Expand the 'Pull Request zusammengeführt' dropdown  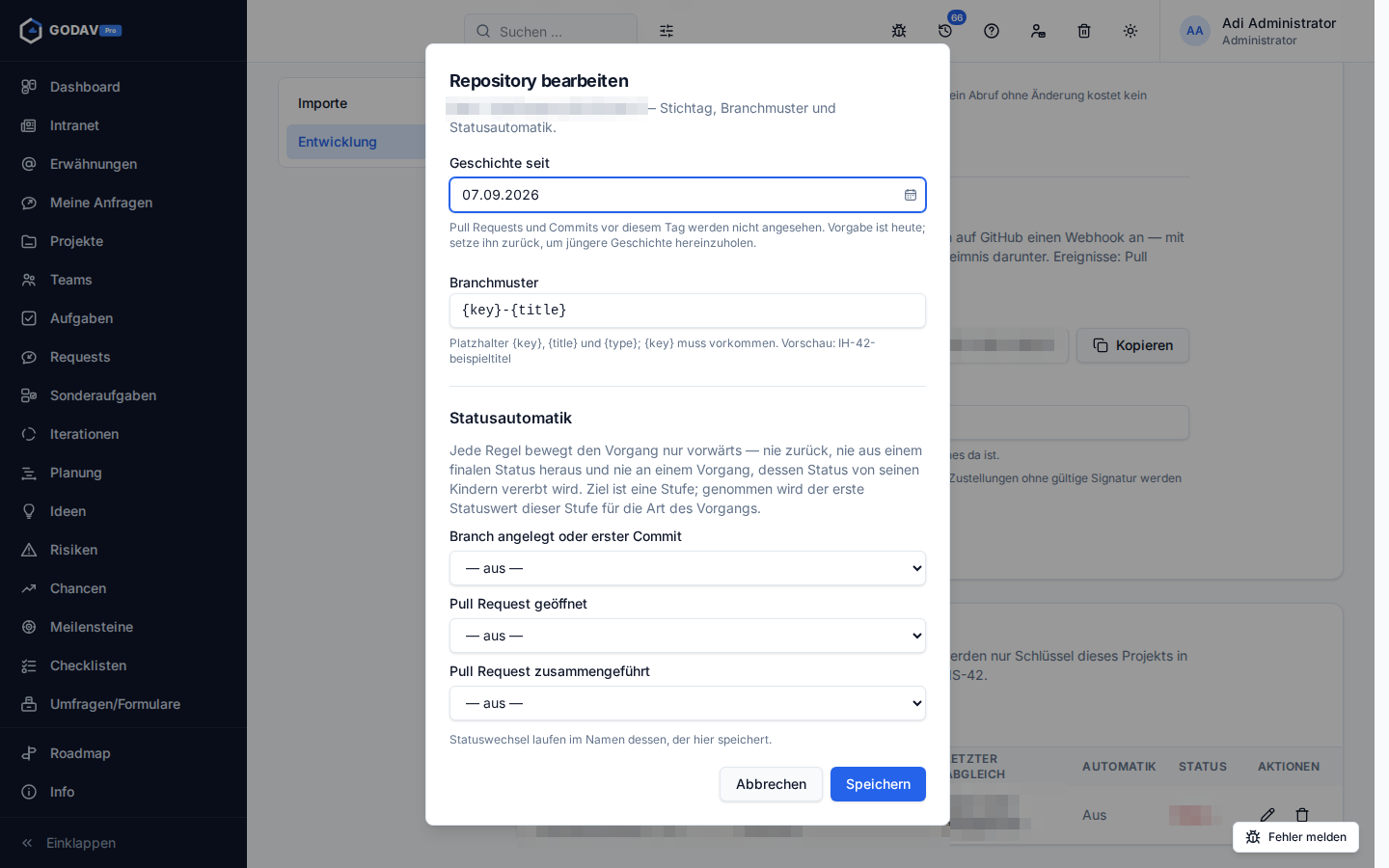point(688,703)
